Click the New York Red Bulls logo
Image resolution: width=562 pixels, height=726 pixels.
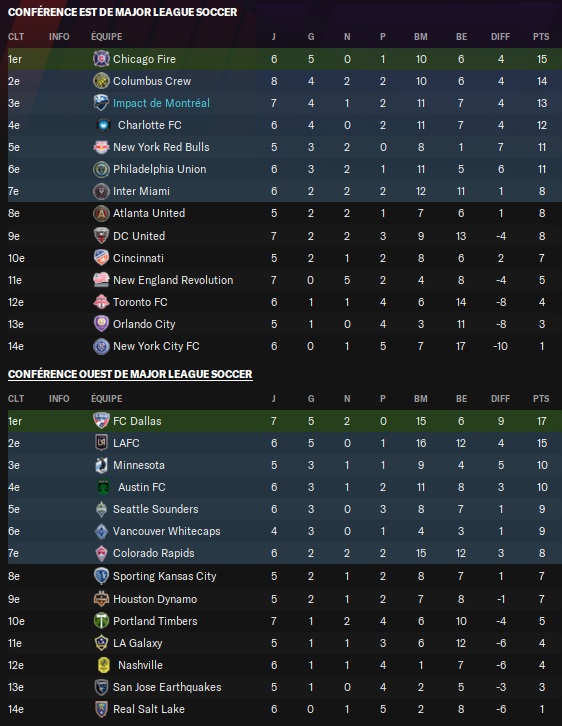(101, 147)
